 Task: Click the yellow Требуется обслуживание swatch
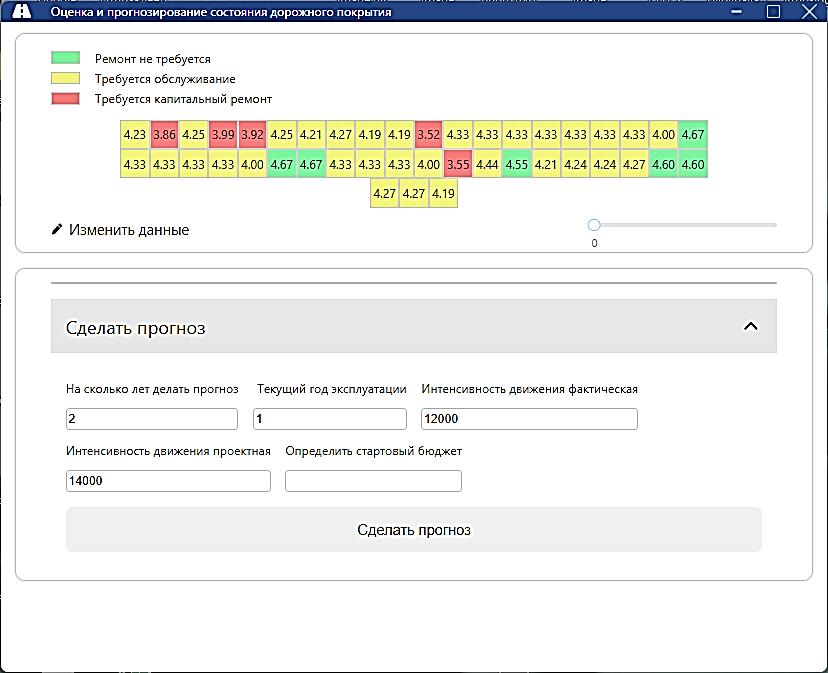(x=65, y=79)
